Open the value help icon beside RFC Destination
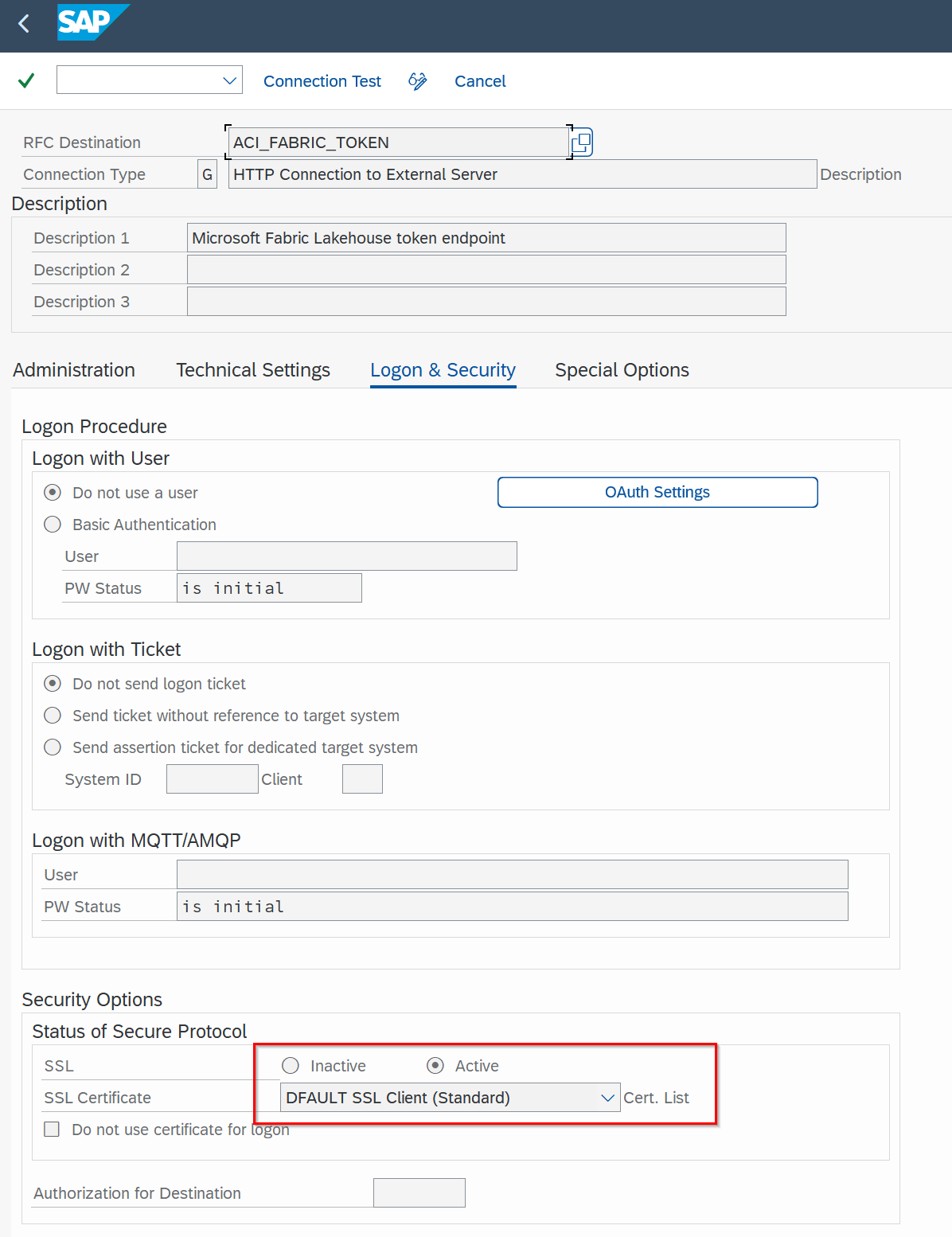This screenshot has height=1237, width=952. [582, 142]
